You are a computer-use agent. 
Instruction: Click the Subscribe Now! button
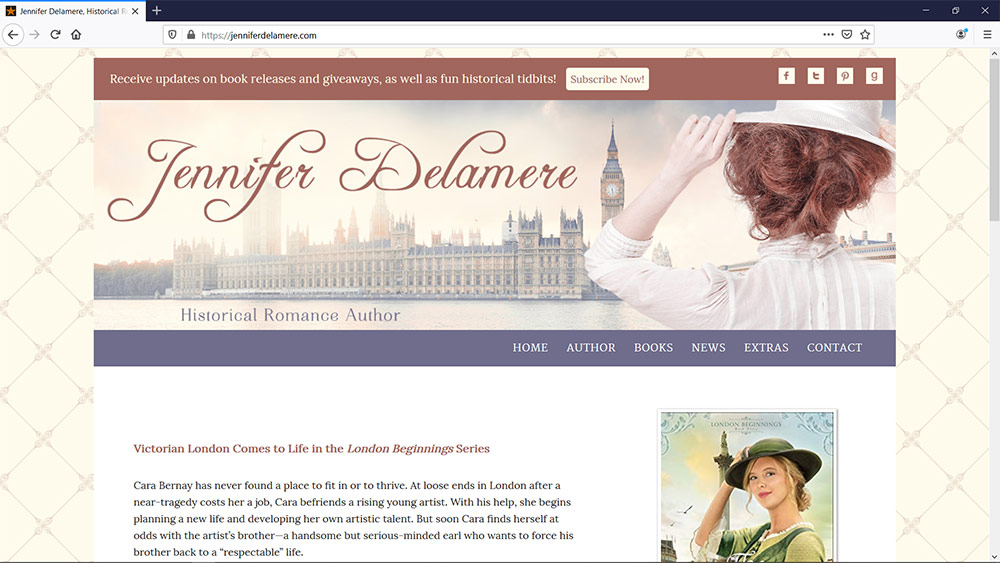607,79
